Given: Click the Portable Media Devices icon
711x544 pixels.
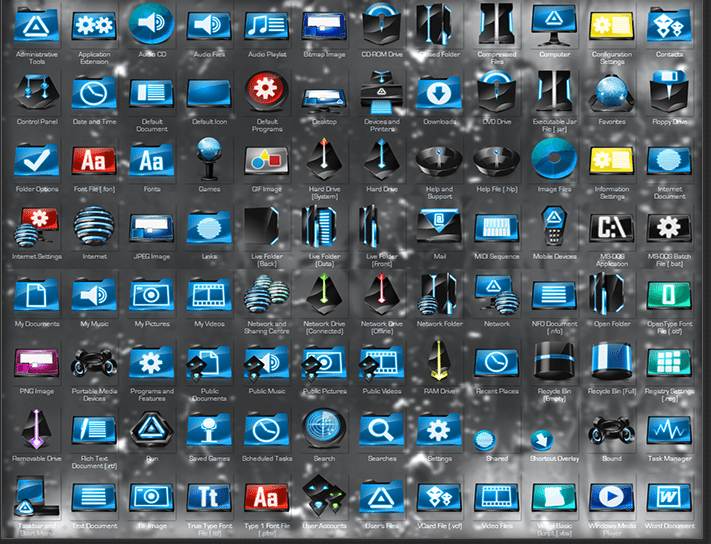Looking at the screenshot, I should [94, 362].
